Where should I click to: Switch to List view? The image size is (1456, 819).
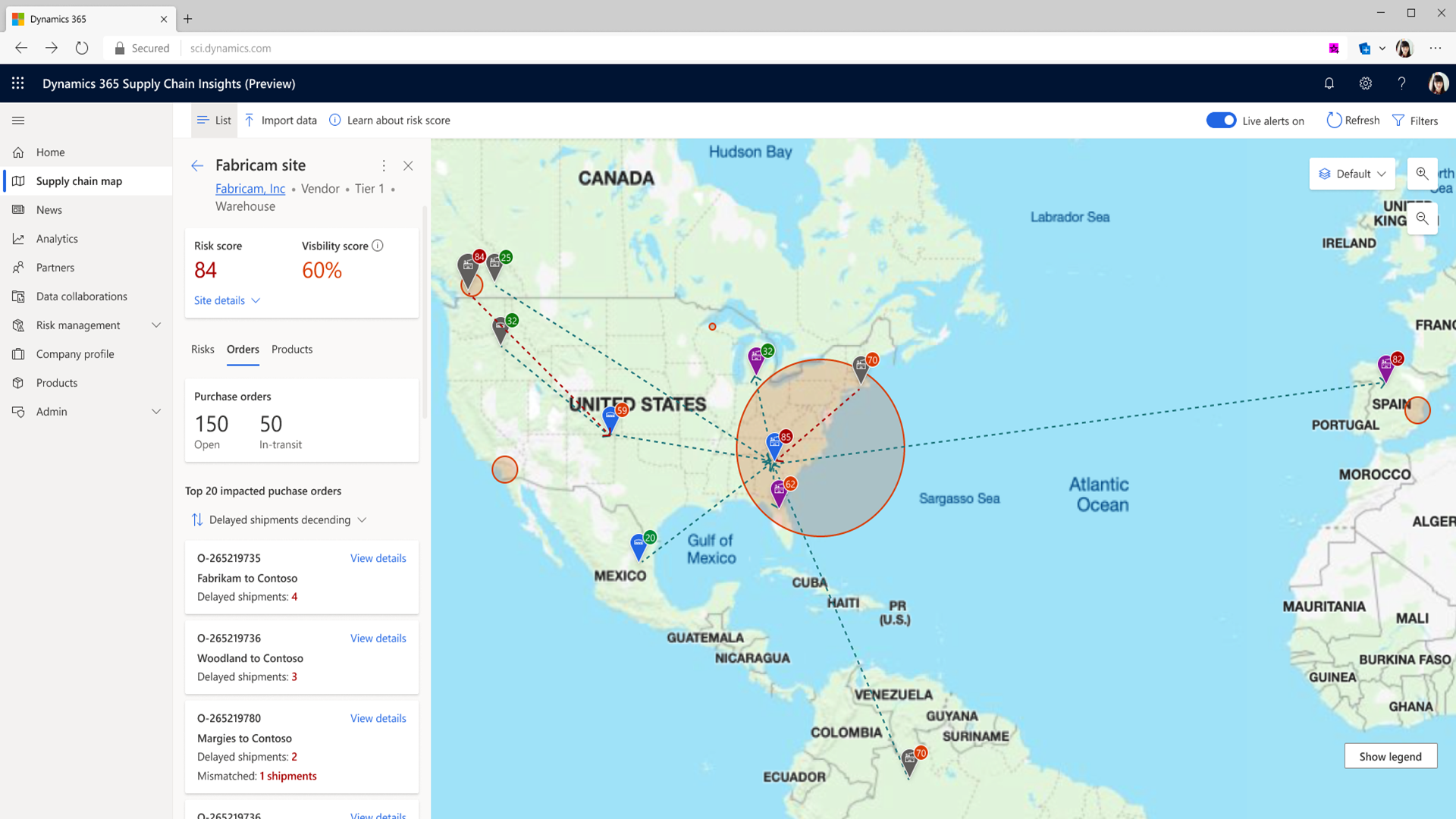pyautogui.click(x=214, y=121)
